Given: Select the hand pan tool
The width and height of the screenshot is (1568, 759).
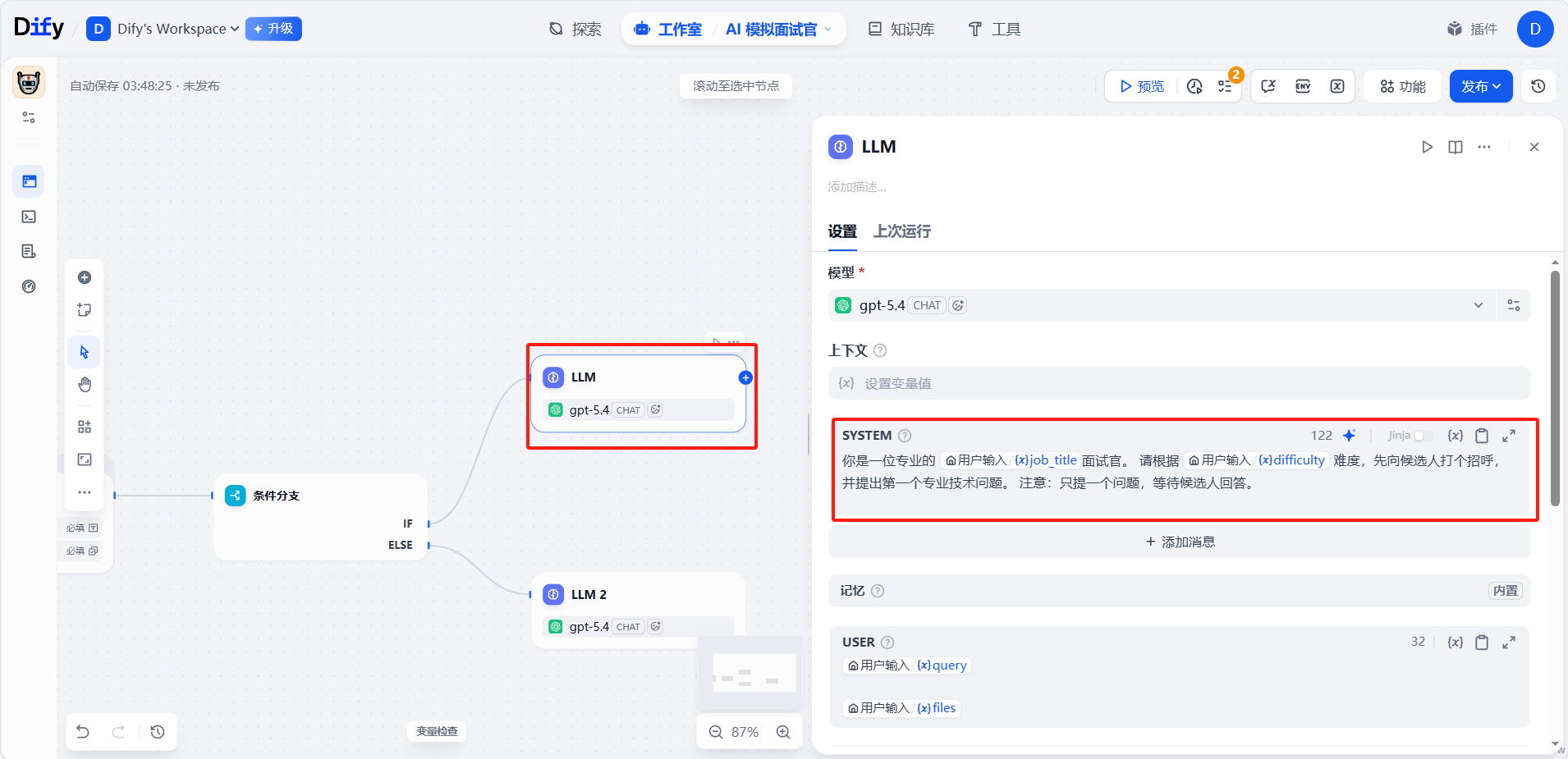Looking at the screenshot, I should [85, 385].
